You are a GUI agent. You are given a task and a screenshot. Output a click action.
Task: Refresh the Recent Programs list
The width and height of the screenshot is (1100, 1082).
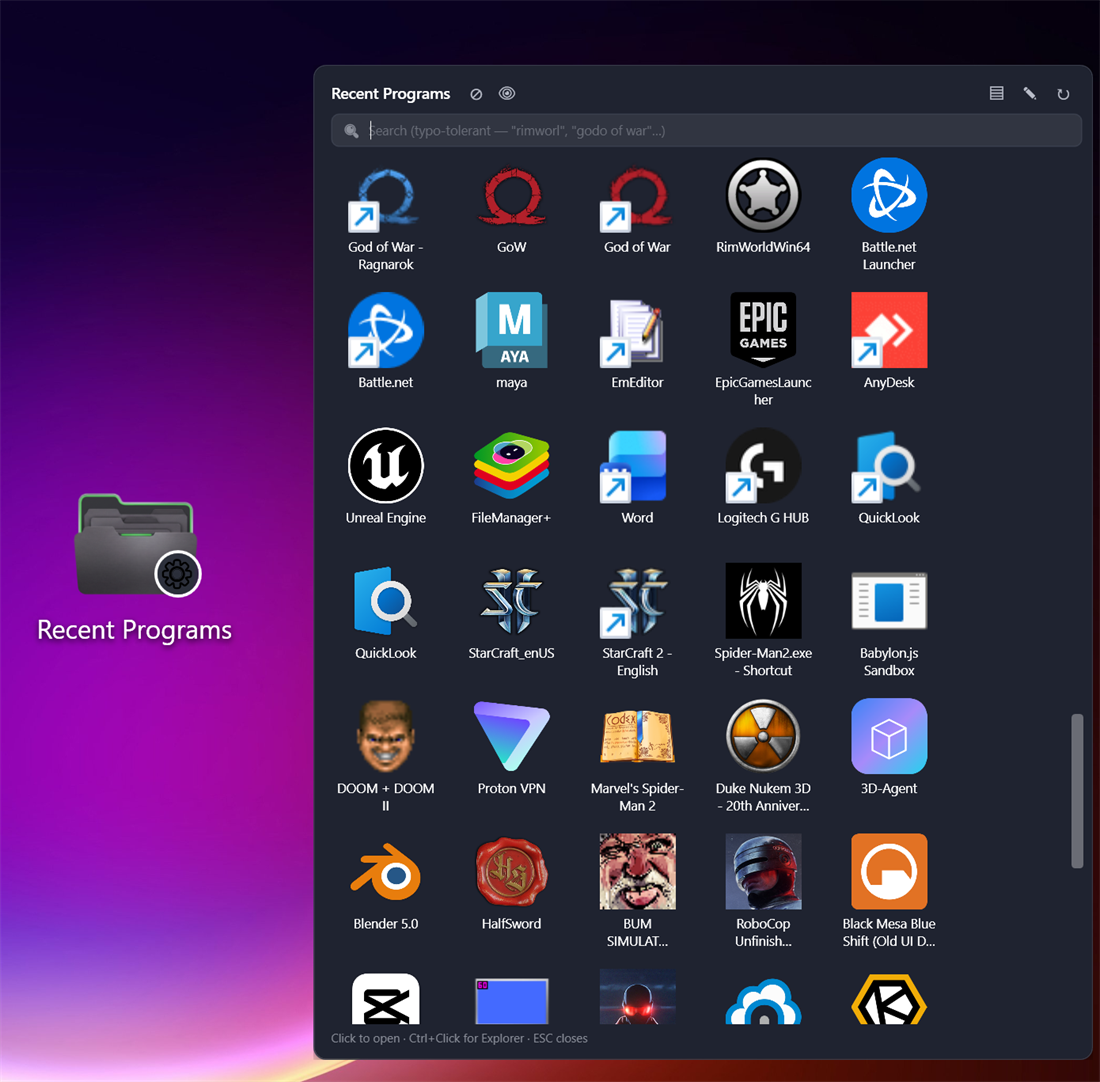tap(1063, 94)
